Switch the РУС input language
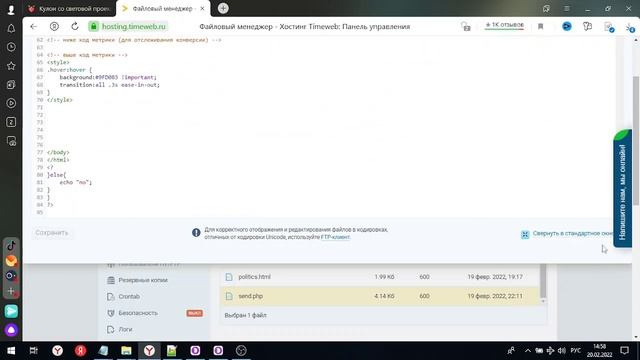Image resolution: width=640 pixels, height=360 pixels. click(576, 351)
